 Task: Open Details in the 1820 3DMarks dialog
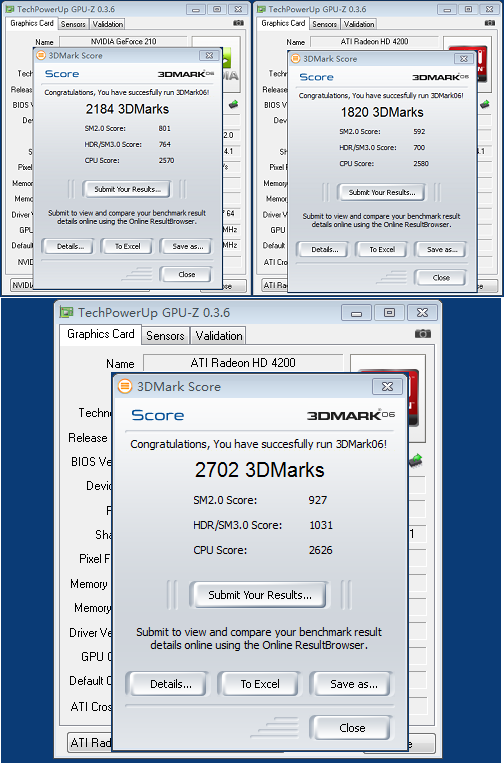pyautogui.click(x=324, y=250)
